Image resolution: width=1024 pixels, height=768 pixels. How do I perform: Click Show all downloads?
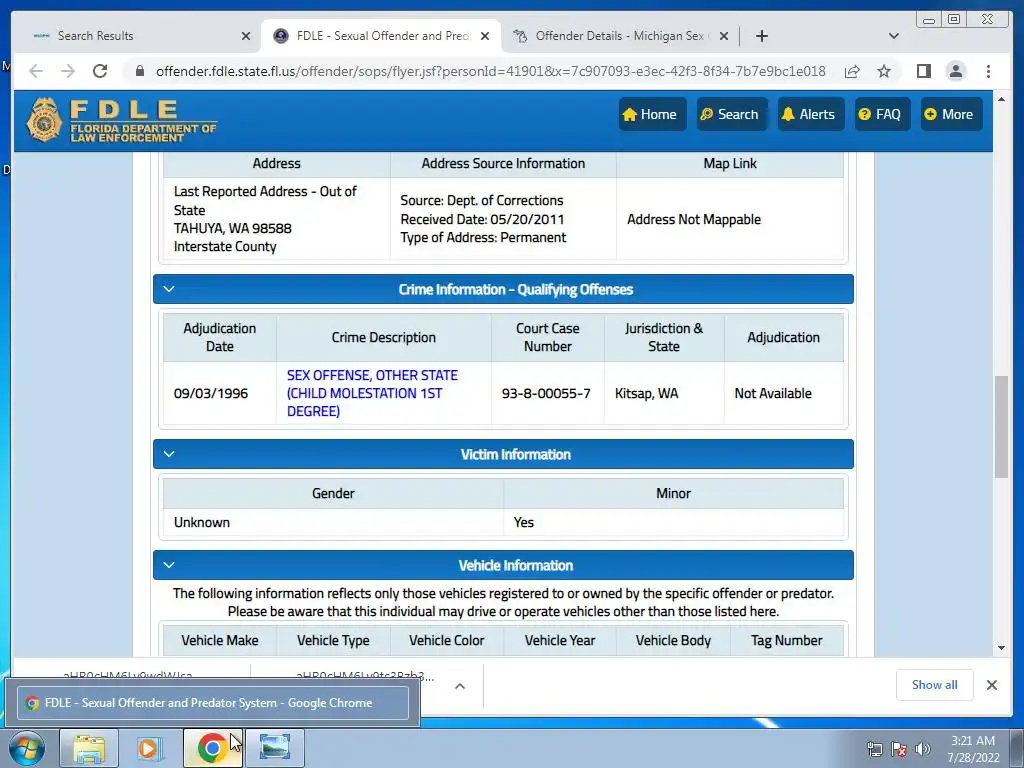point(935,685)
